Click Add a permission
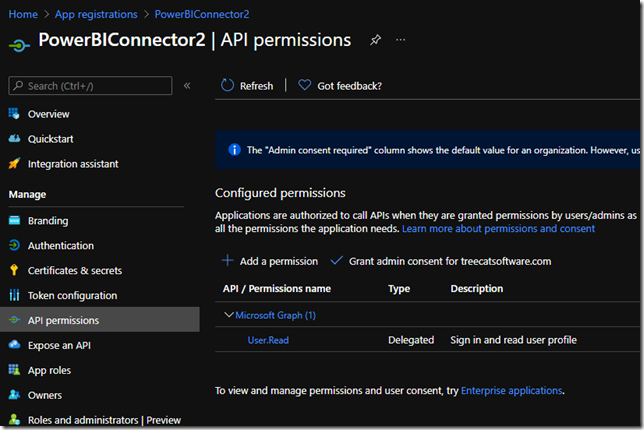The height and width of the screenshot is (430, 644). 279,261
